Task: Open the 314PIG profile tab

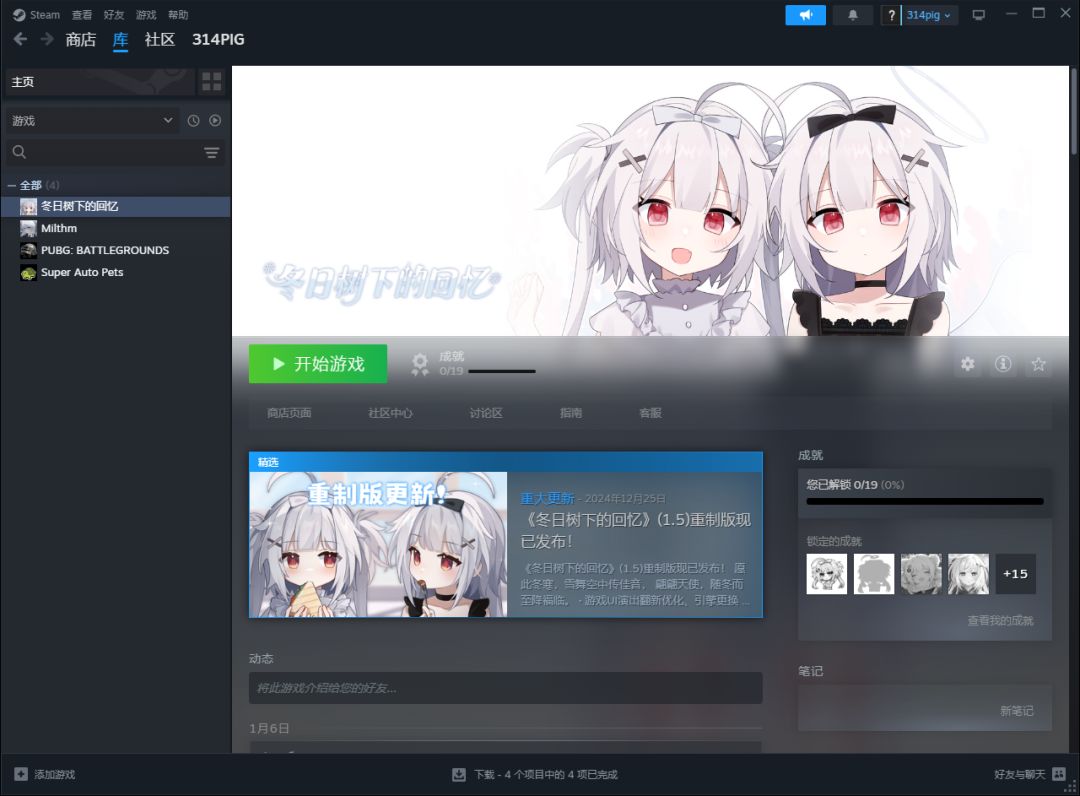Action: pyautogui.click(x=218, y=39)
